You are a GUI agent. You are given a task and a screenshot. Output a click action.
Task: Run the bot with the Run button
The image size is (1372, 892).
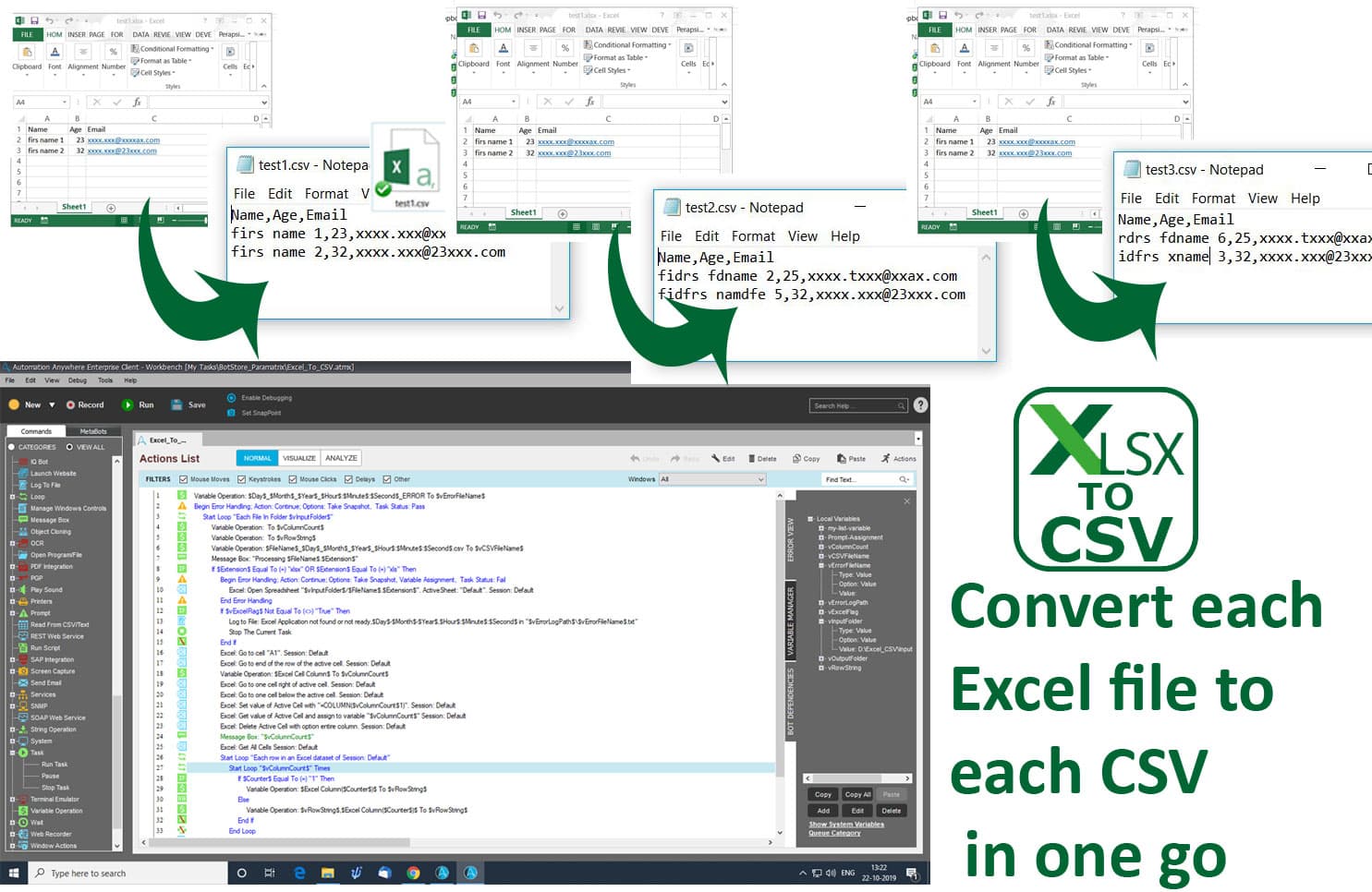[139, 404]
